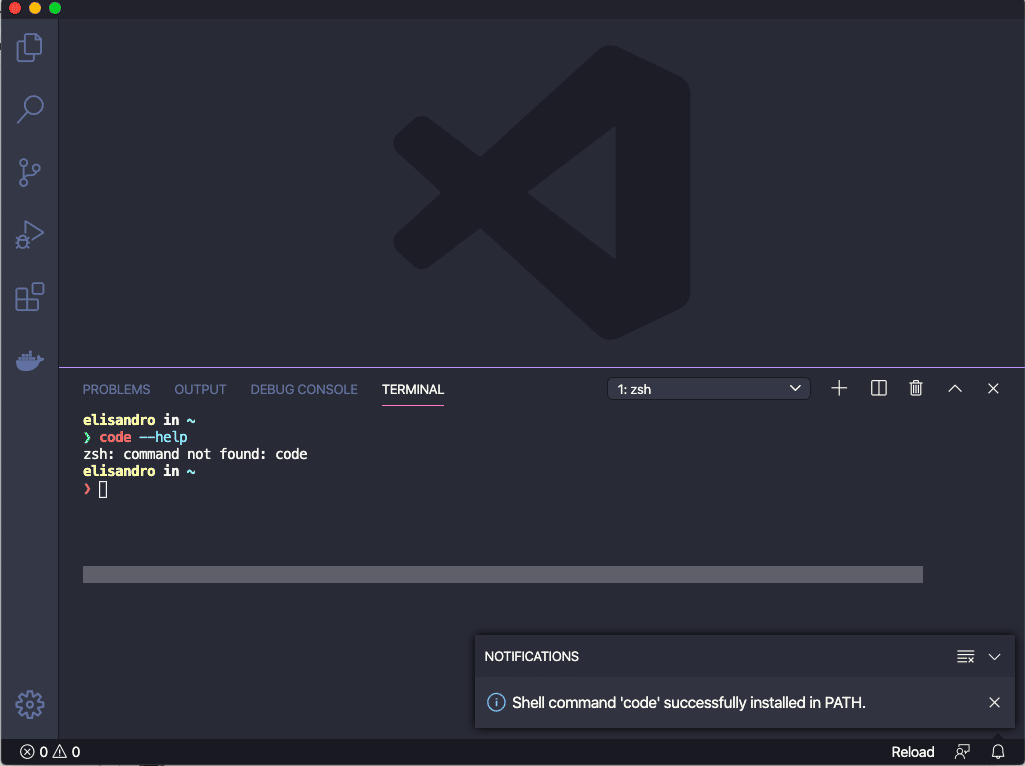Dismiss the 'code' installed notification
The width and height of the screenshot is (1025, 766).
pos(994,702)
